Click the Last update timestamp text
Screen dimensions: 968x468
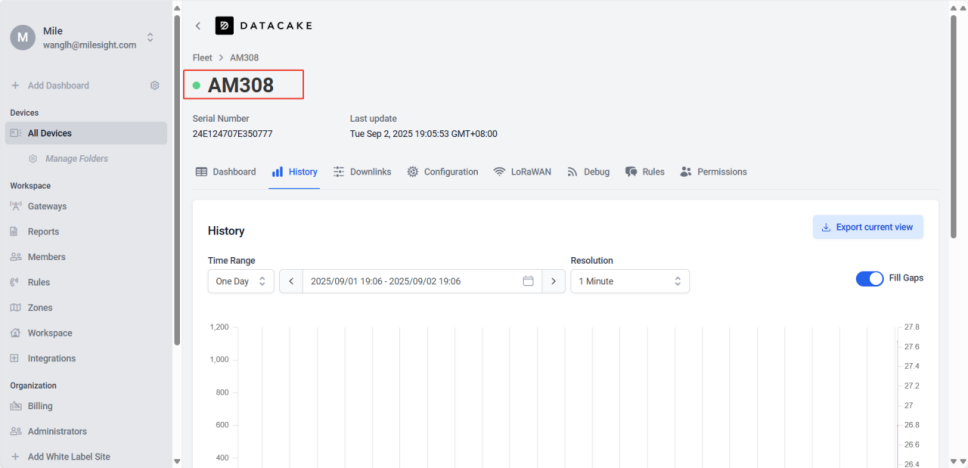tap(424, 133)
